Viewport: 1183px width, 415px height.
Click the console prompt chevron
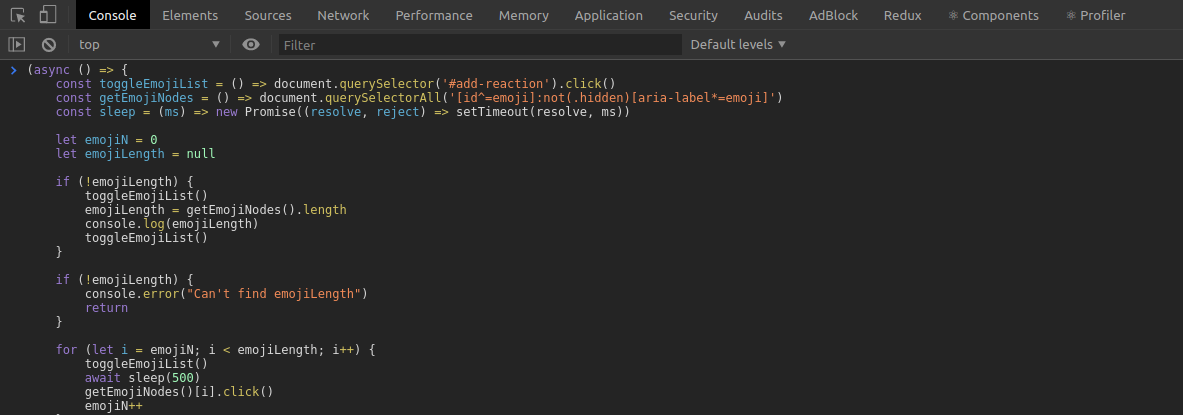point(14,70)
